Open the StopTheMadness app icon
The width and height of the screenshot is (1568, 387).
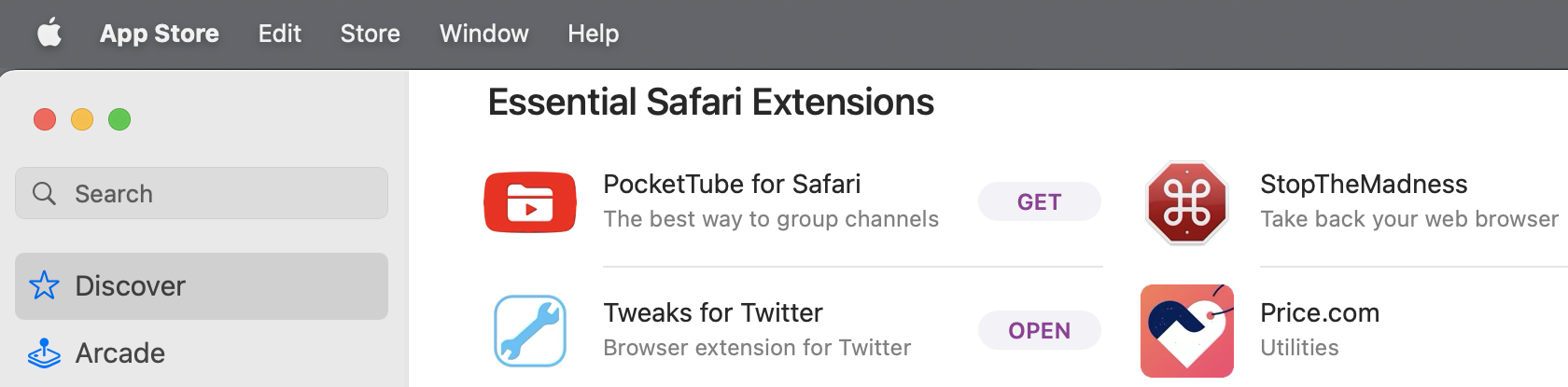click(x=1187, y=202)
